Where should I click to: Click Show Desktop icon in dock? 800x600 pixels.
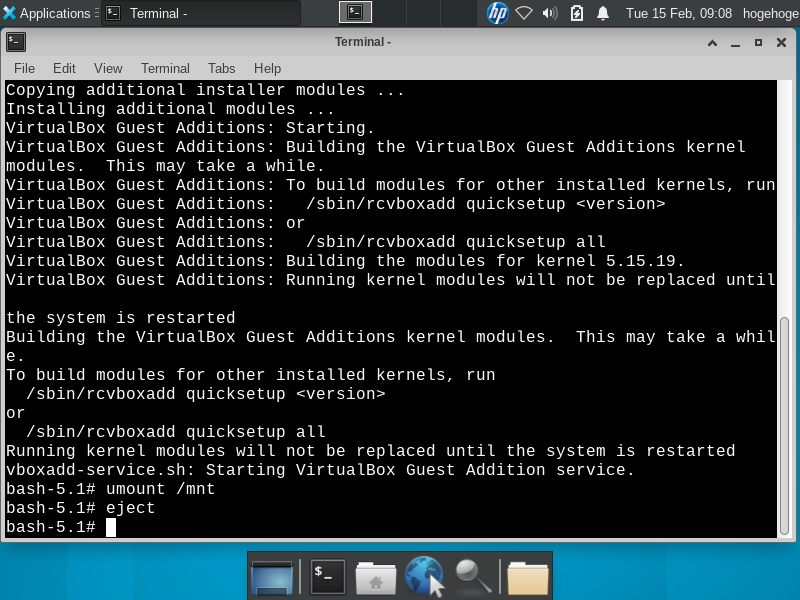(x=272, y=578)
